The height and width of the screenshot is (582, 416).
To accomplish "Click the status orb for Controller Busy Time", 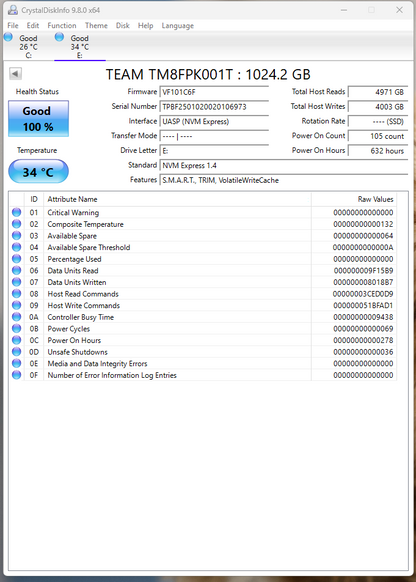I will pyautogui.click(x=16, y=317).
